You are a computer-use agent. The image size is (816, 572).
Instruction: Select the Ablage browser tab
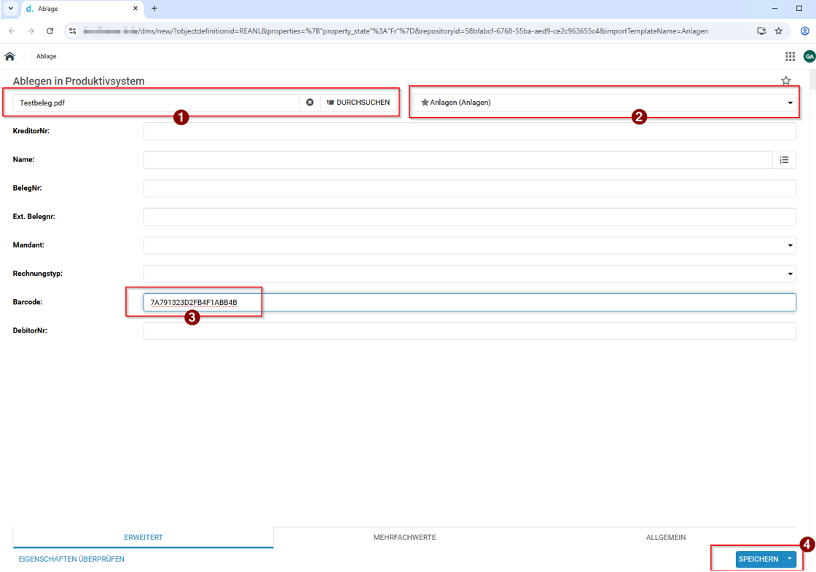click(82, 9)
